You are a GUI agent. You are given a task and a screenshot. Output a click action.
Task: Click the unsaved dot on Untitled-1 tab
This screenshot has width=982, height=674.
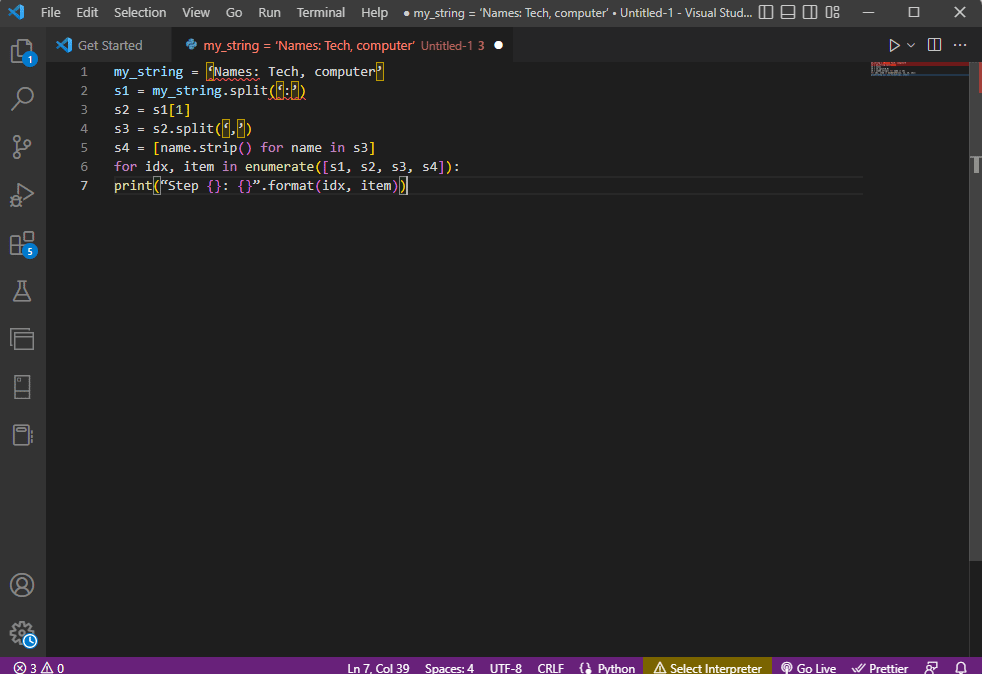499,45
